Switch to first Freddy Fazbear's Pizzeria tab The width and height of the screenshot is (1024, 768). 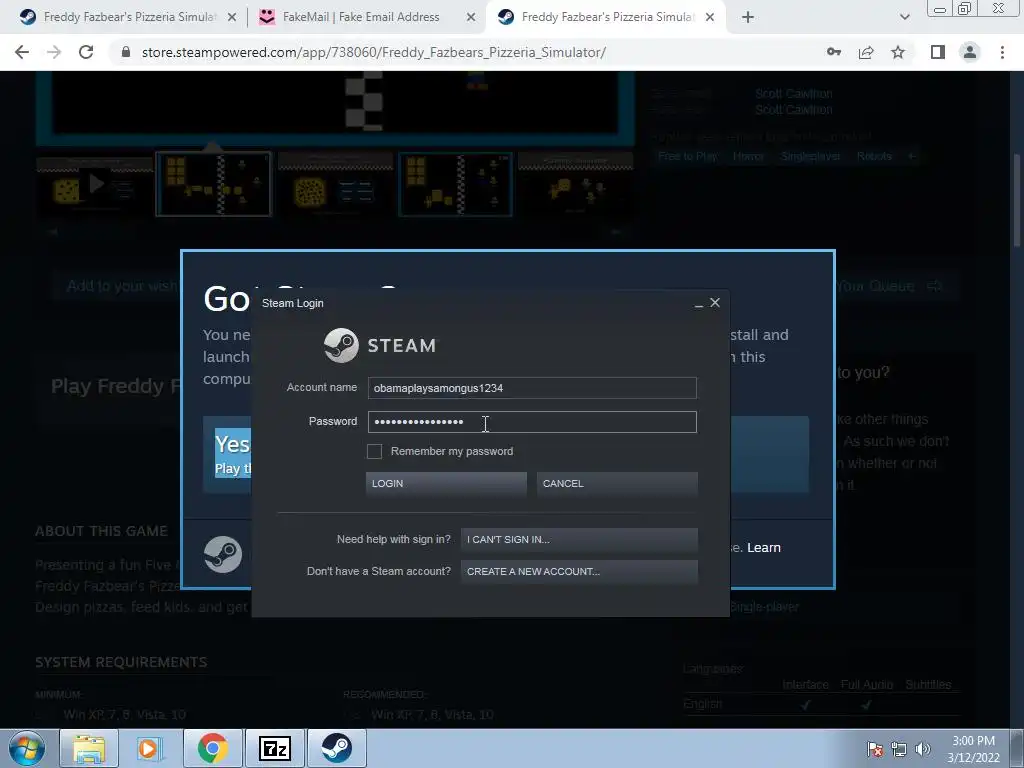coord(129,17)
